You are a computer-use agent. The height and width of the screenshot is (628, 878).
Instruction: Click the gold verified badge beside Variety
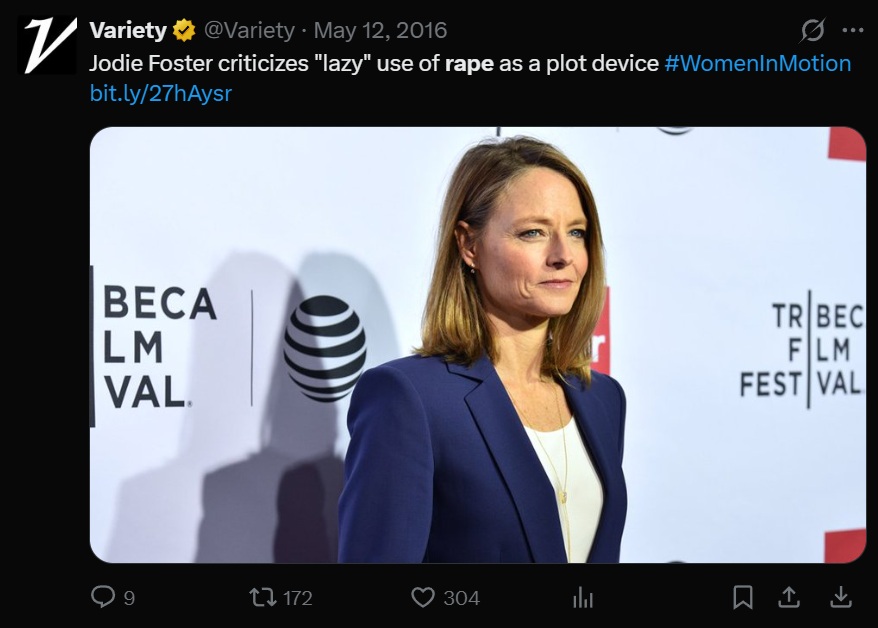click(x=185, y=30)
